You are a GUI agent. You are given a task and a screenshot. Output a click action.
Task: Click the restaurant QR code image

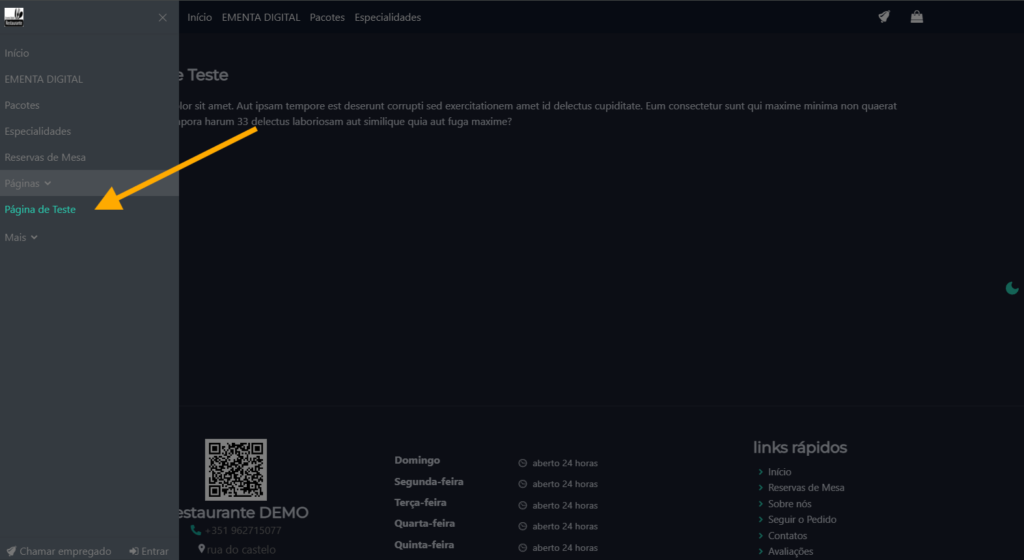pyautogui.click(x=236, y=469)
